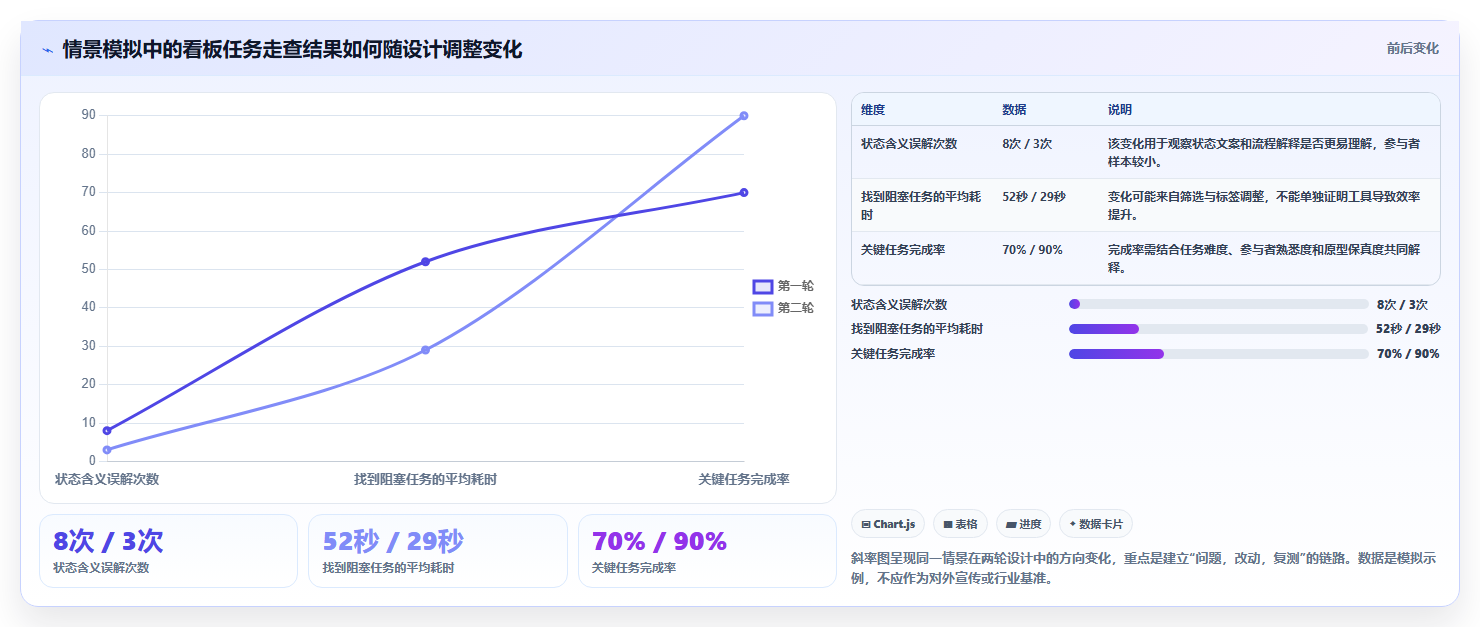This screenshot has height=627, width=1480.
Task: Click the lightning icon beside the title
Action: [x=47, y=50]
